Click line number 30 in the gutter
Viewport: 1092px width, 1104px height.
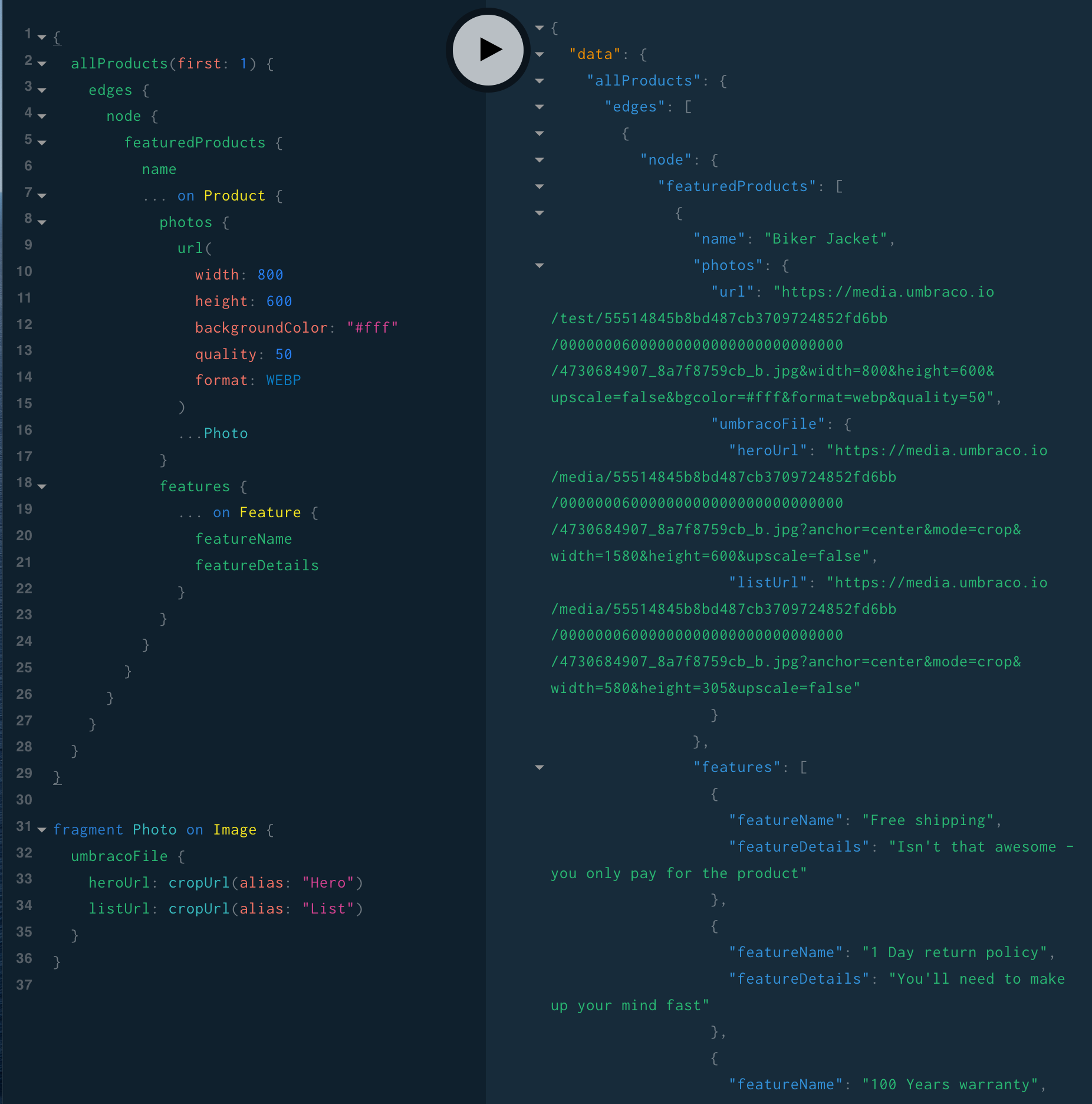[24, 800]
